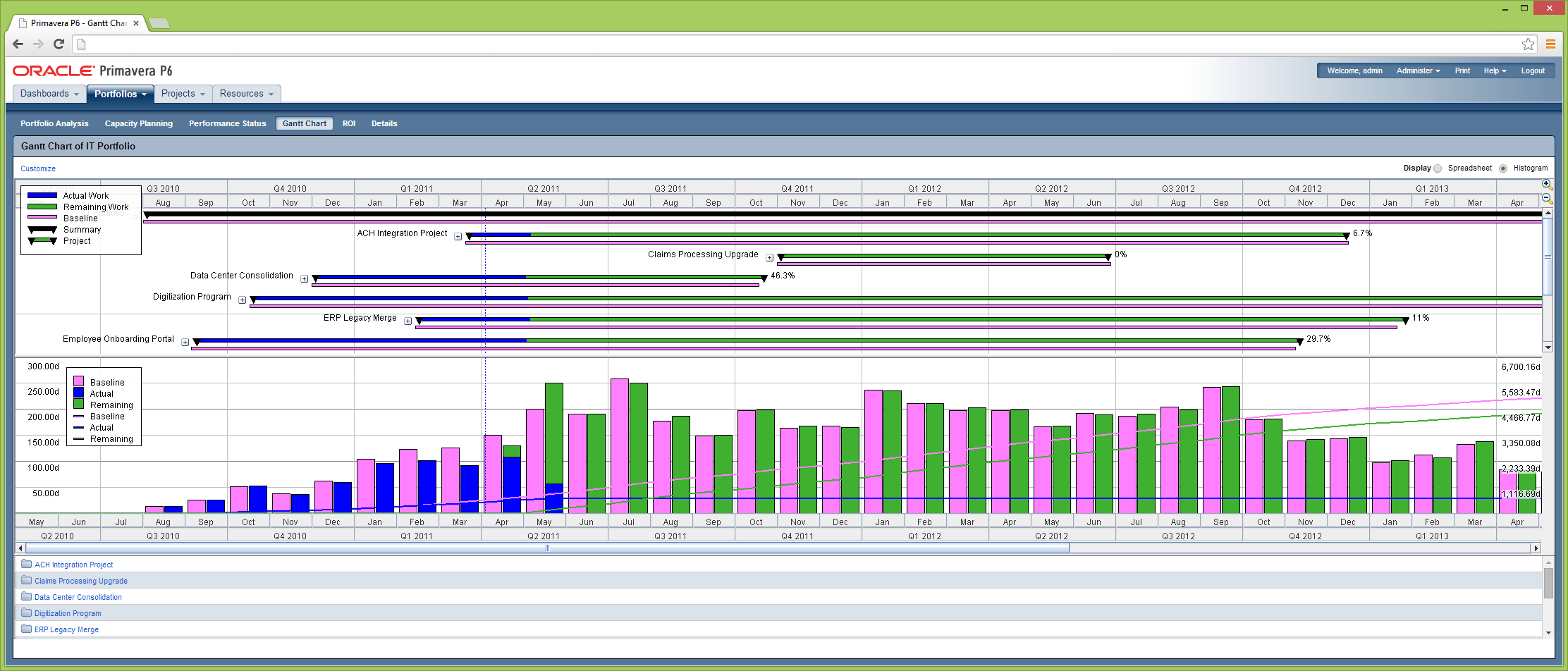Image resolution: width=1568 pixels, height=671 pixels.
Task: Open the Administer dropdown
Action: point(1418,70)
